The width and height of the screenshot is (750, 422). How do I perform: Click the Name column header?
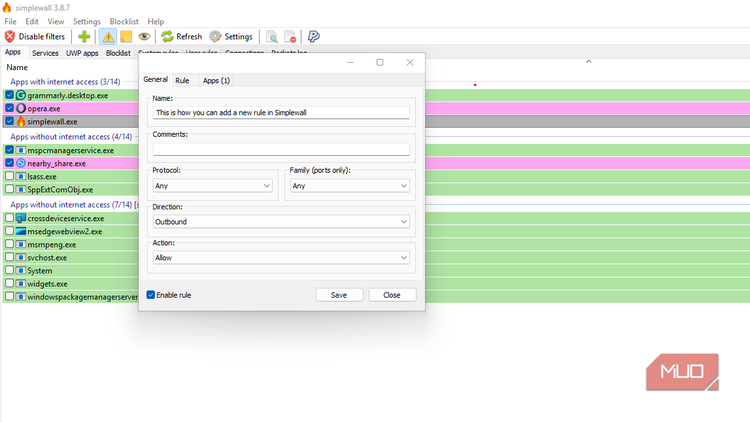[17, 67]
